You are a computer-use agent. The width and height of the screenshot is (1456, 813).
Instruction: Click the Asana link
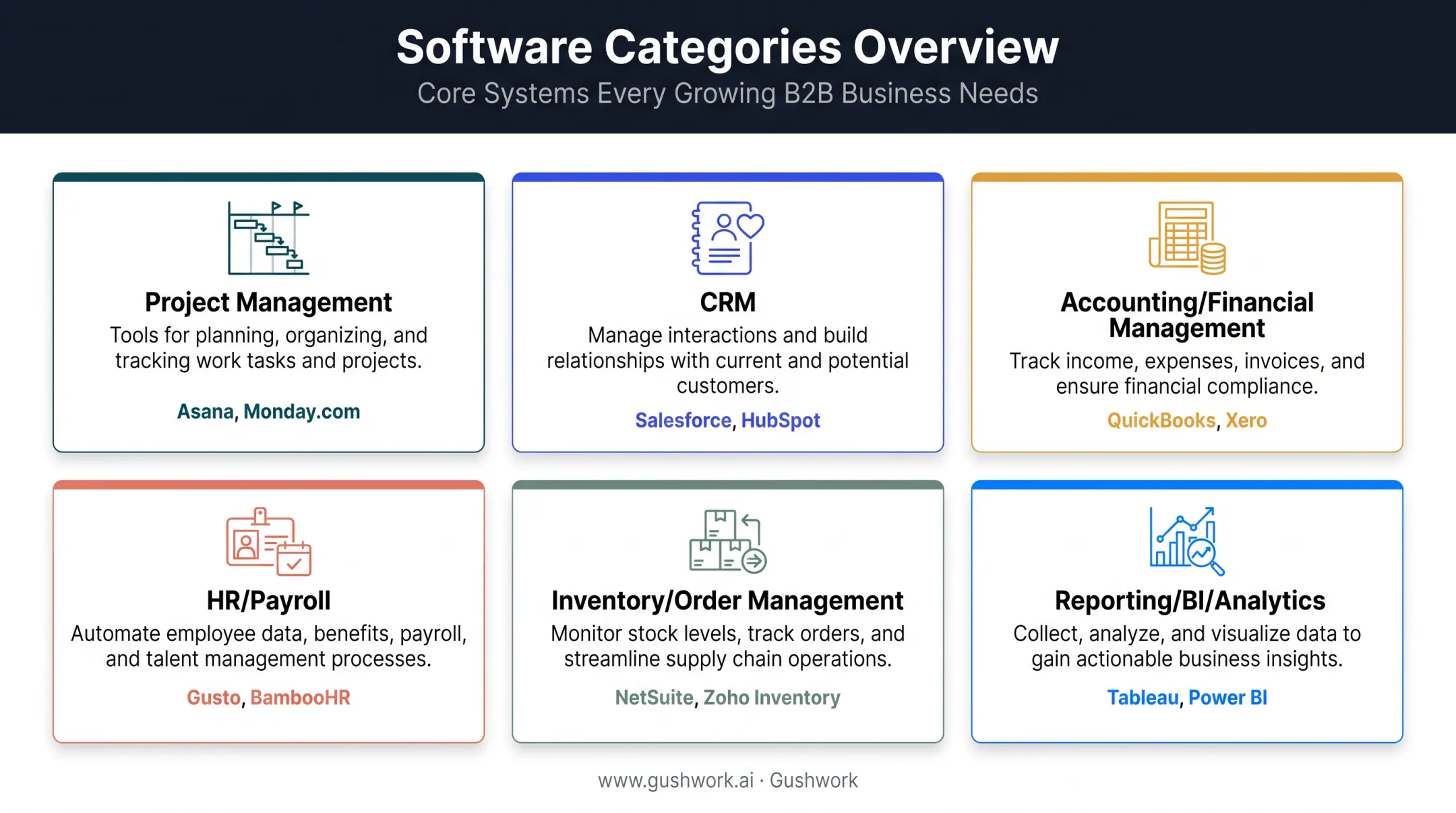205,411
